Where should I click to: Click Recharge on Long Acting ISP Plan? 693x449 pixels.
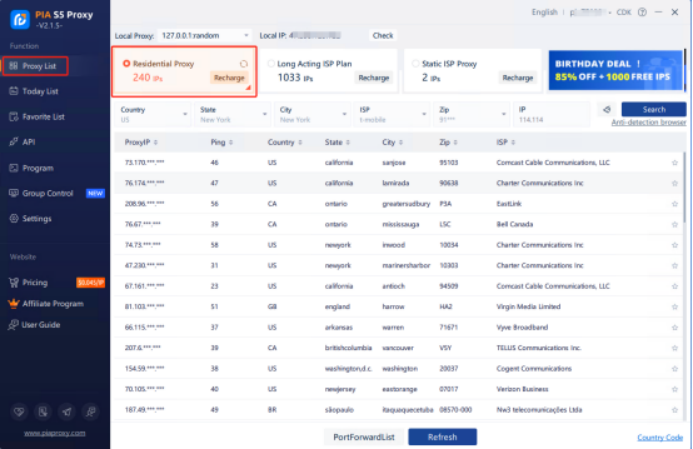point(373,78)
